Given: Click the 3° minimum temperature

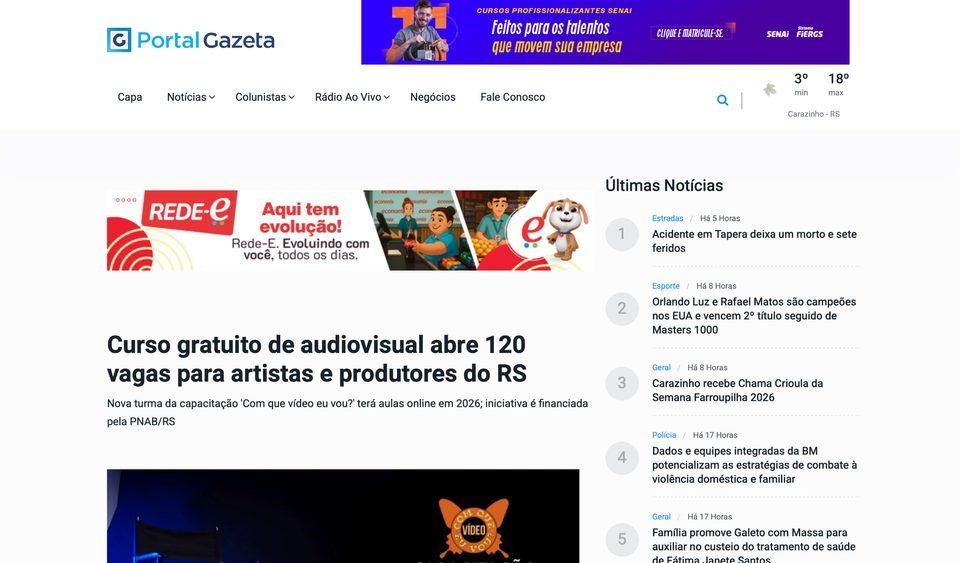Looking at the screenshot, I should [x=801, y=79].
